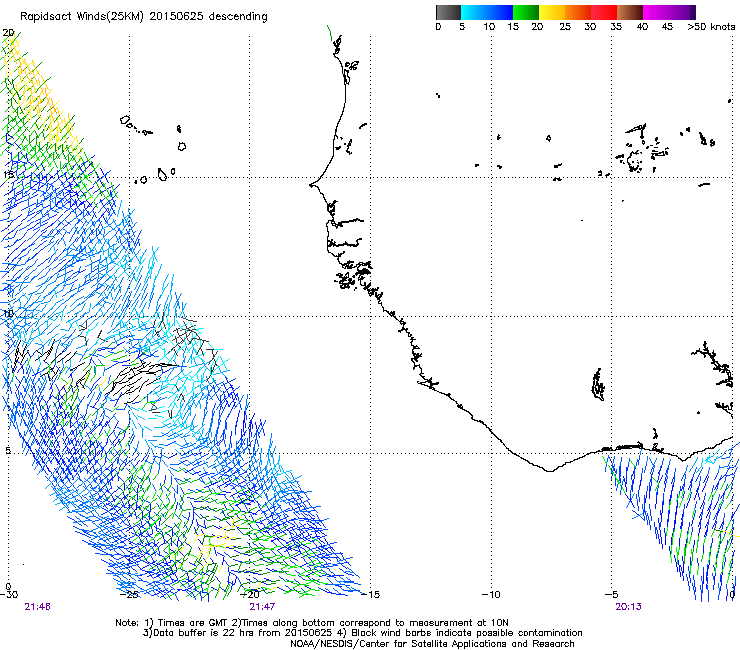Select the orange 25-30 knots color band
The height and width of the screenshot is (650, 740).
[578, 12]
